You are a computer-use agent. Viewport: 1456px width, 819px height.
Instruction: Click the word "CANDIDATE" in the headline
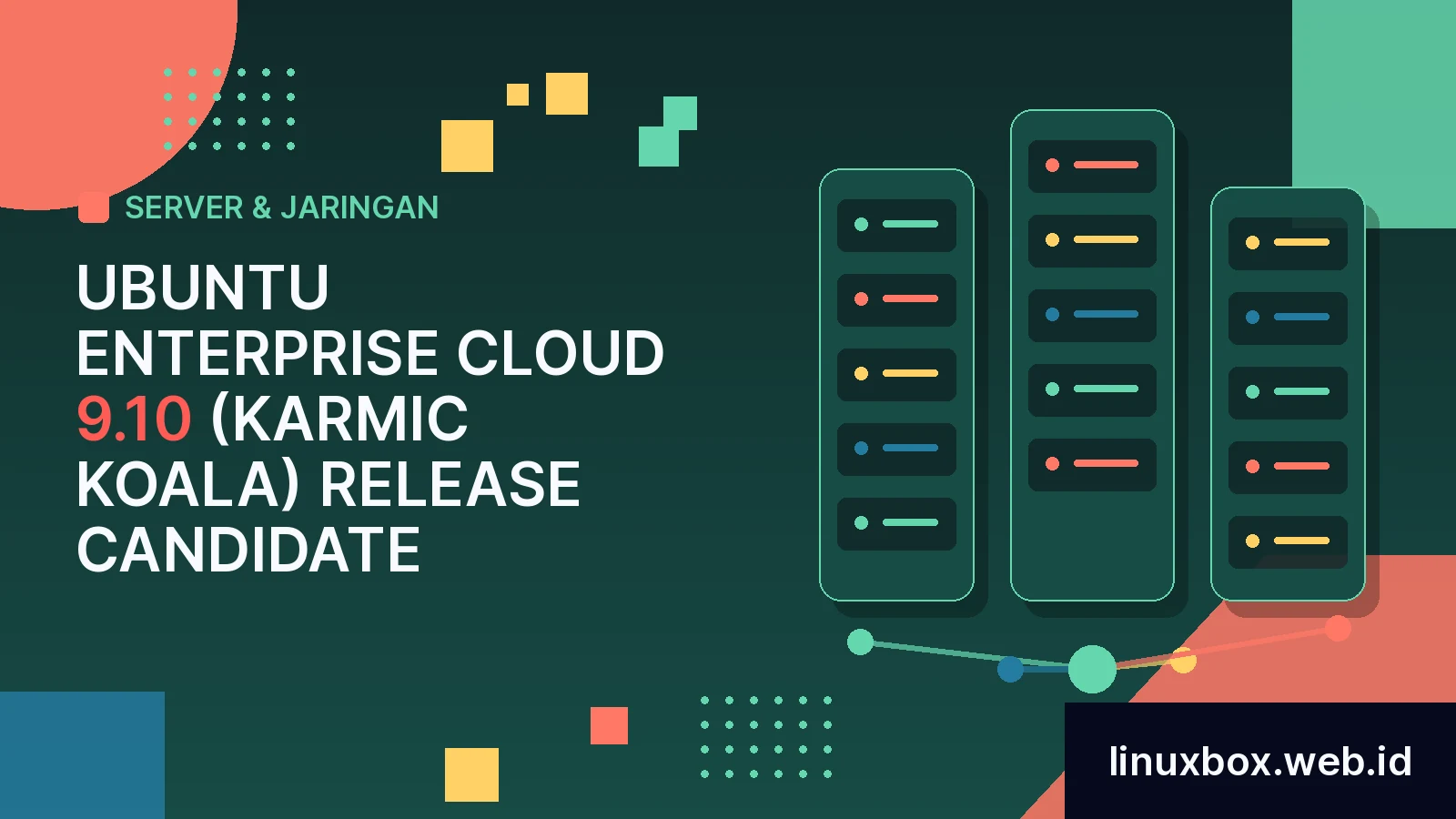tap(248, 551)
